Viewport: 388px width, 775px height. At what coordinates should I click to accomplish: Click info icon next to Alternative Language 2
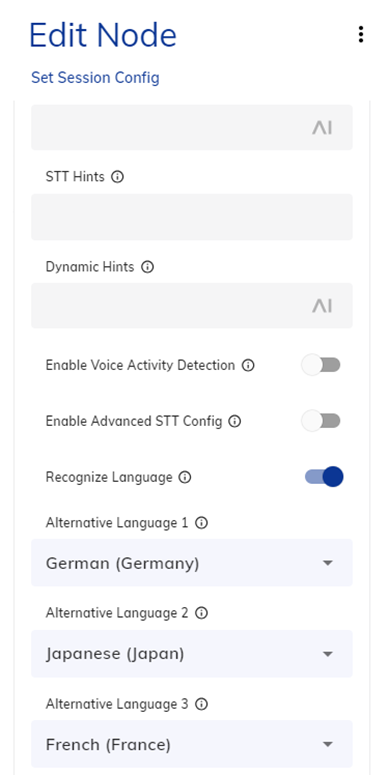click(201, 613)
